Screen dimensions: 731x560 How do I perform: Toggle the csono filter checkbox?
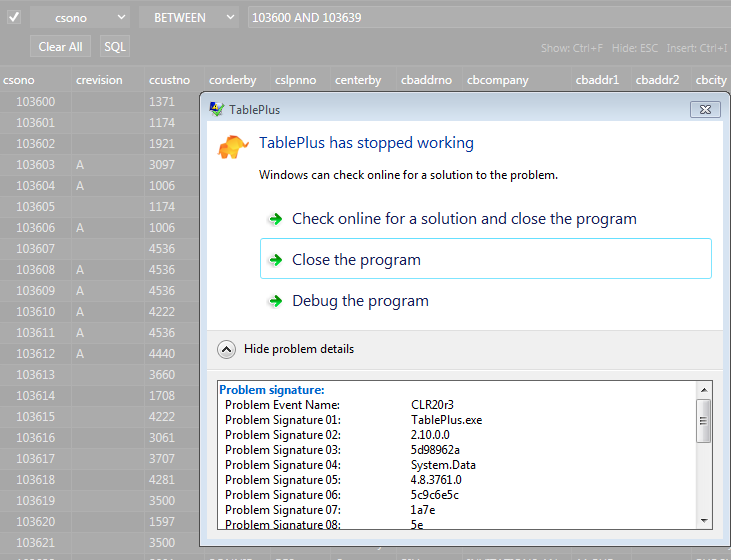(14, 18)
